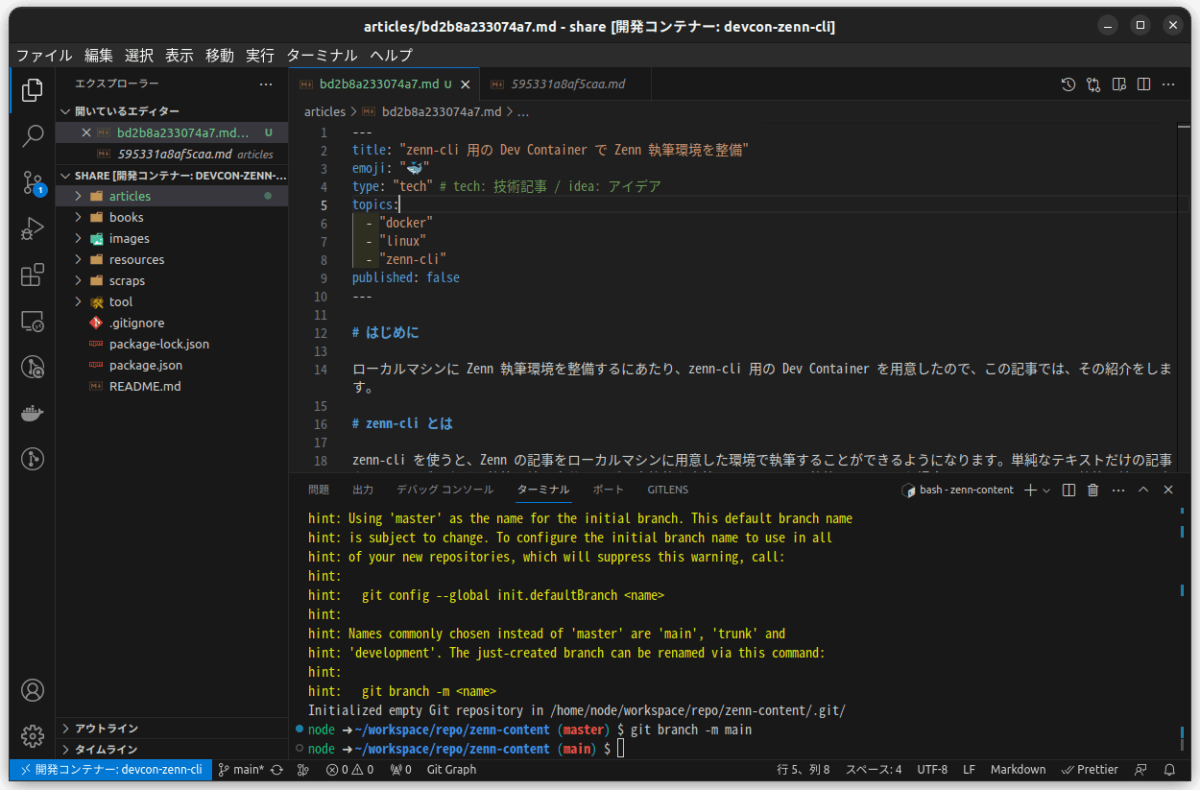Open the ヘルプ menu
The image size is (1200, 790).
click(391, 55)
